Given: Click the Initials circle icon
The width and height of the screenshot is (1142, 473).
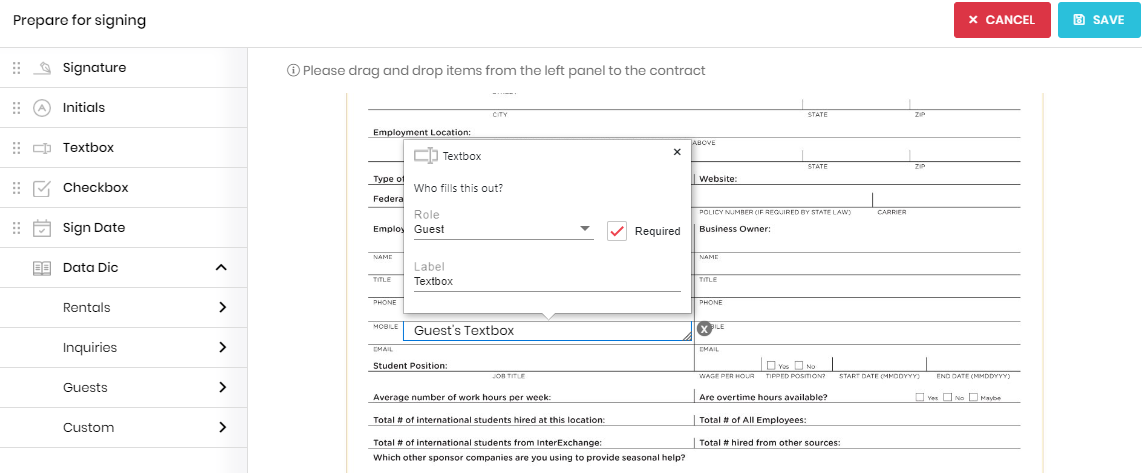Looking at the screenshot, I should click(42, 108).
